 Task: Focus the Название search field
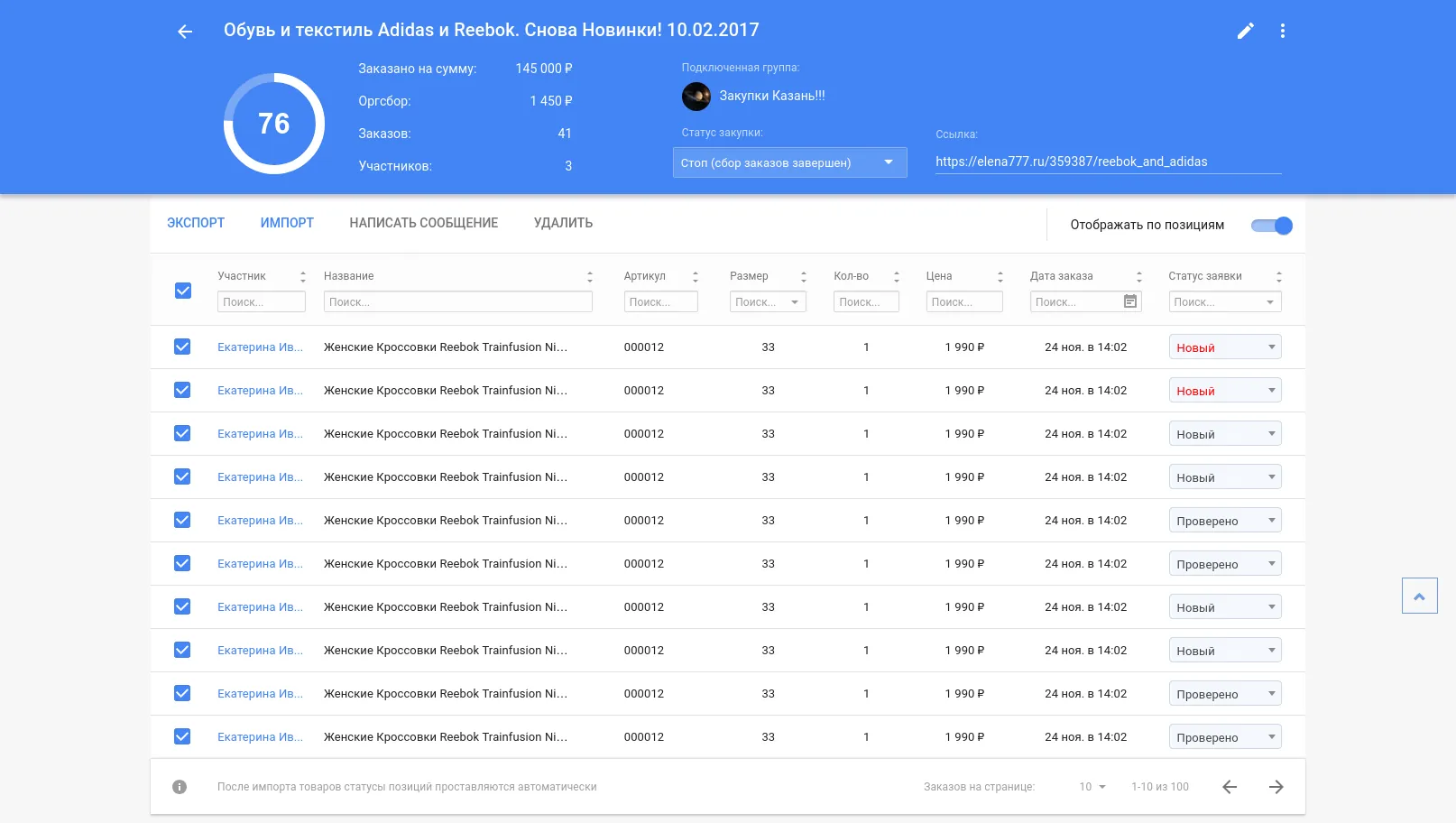458,301
